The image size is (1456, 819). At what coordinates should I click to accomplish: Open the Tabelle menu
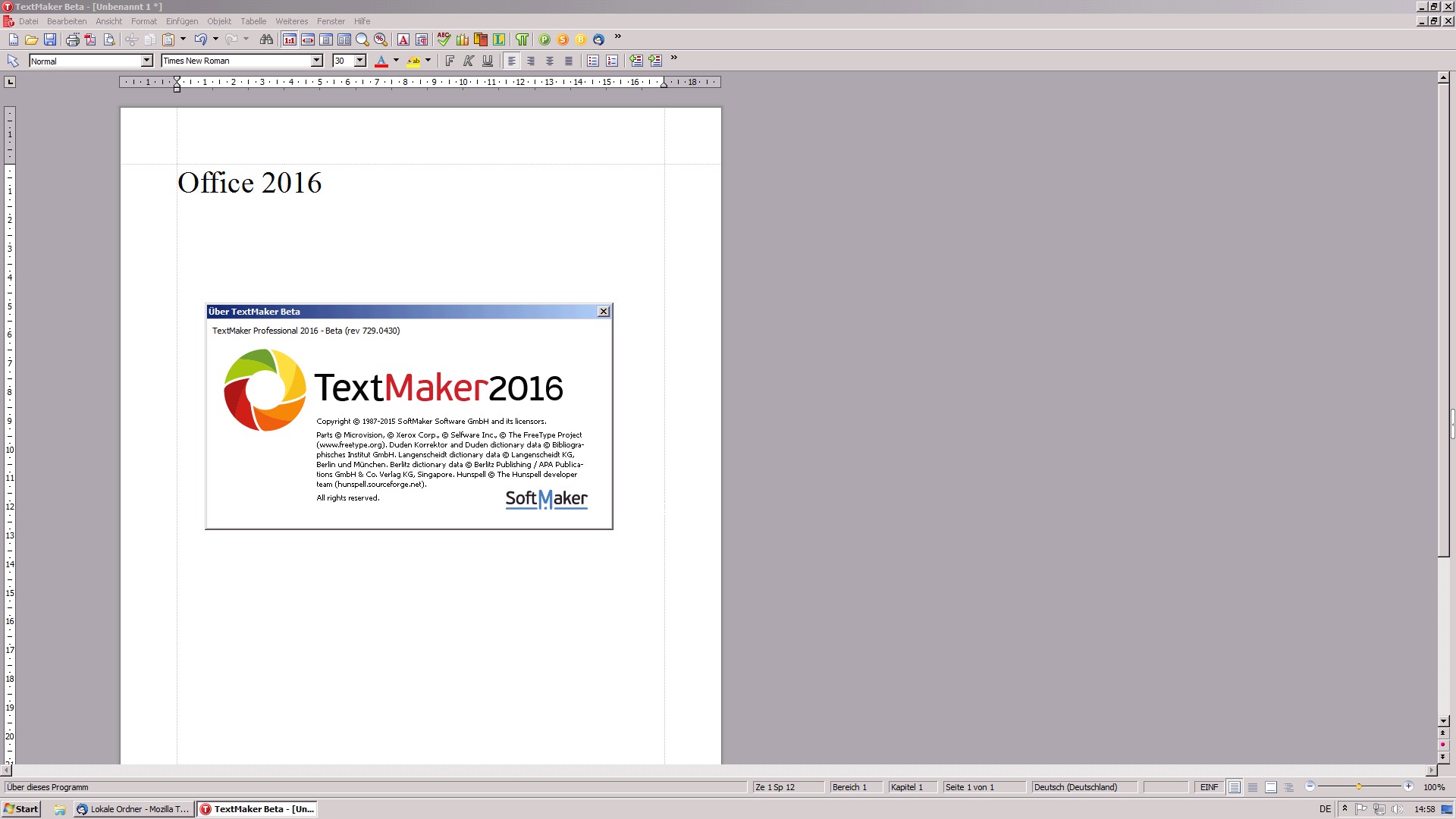253,21
